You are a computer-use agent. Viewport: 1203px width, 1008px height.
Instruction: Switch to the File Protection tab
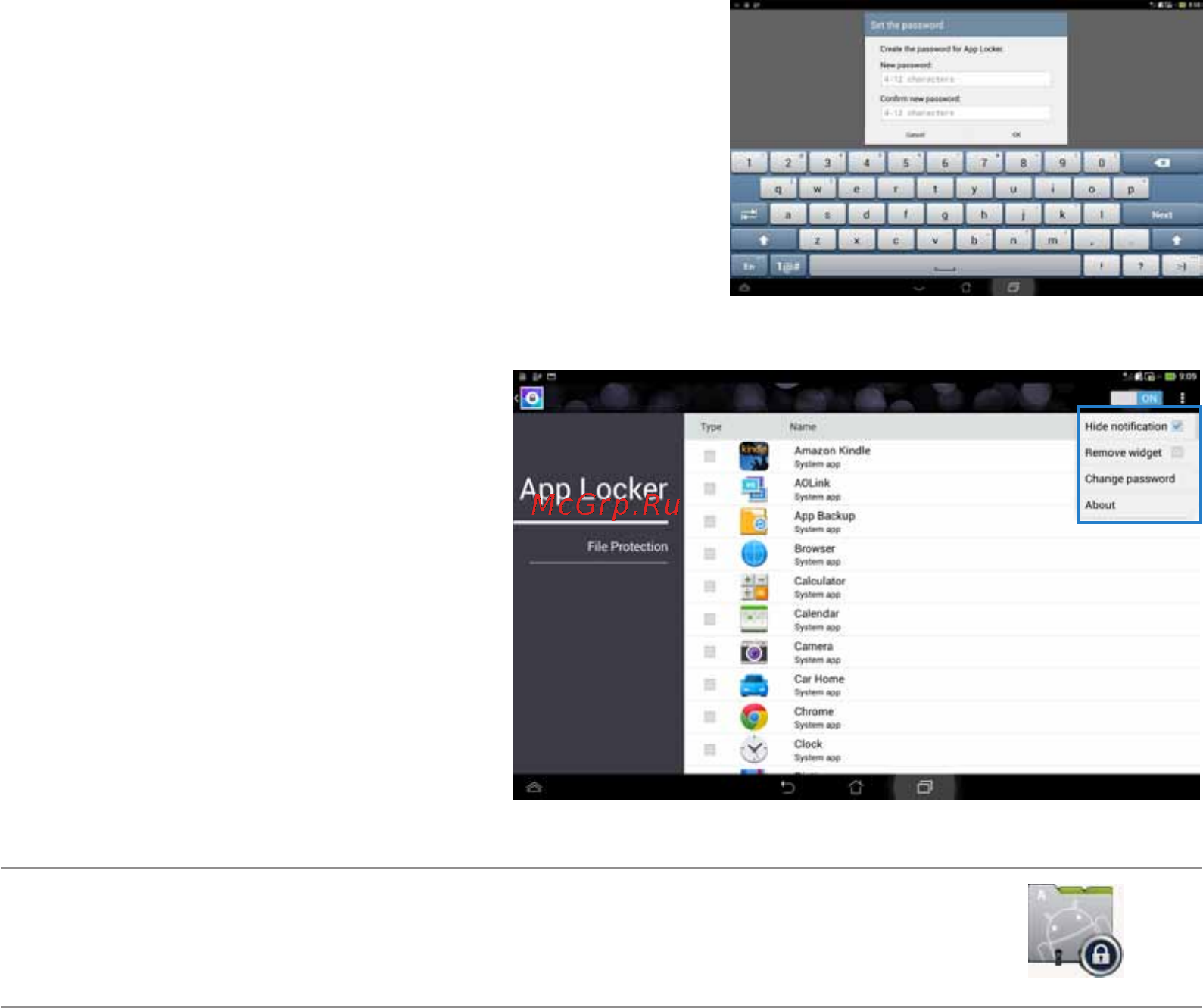pyautogui.click(x=627, y=546)
